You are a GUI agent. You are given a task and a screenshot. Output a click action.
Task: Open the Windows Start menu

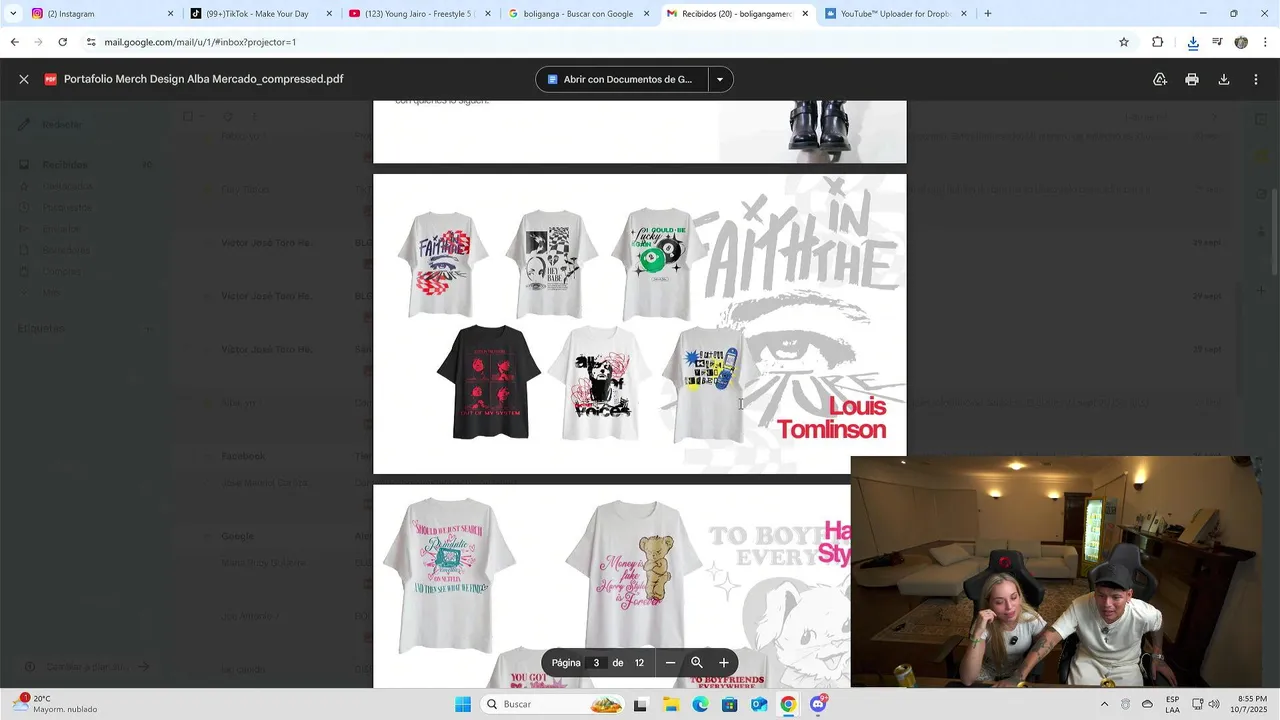pyautogui.click(x=463, y=704)
